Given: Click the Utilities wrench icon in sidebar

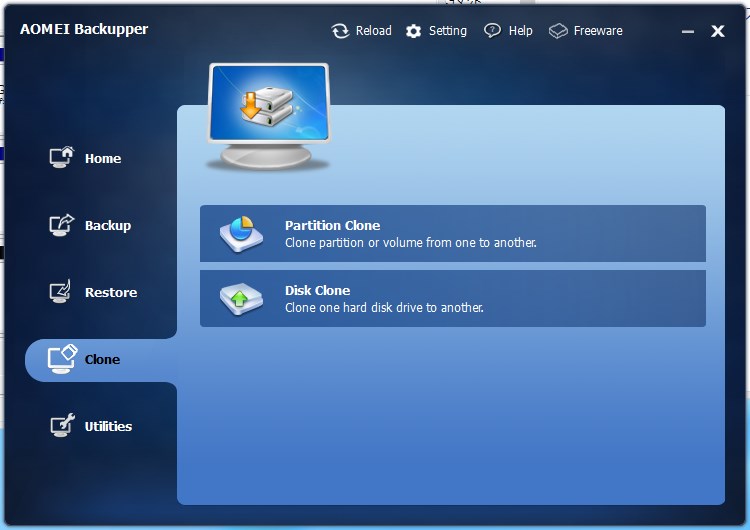Looking at the screenshot, I should [62, 426].
